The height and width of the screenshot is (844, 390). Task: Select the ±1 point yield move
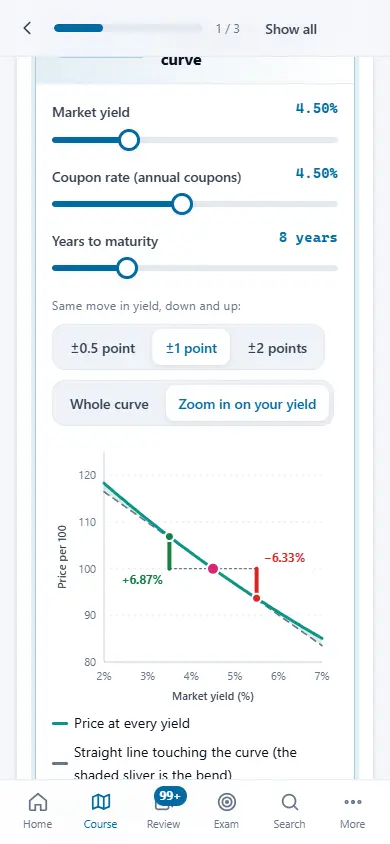point(192,348)
